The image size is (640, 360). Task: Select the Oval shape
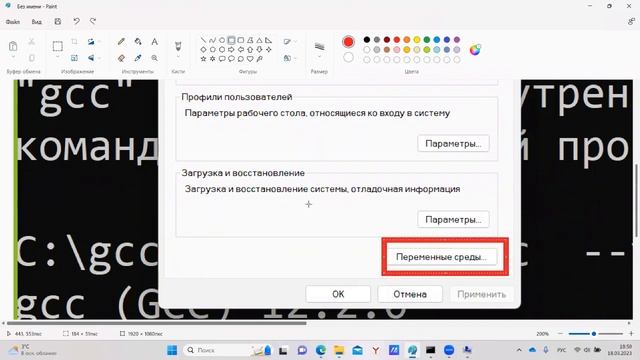(x=222, y=40)
